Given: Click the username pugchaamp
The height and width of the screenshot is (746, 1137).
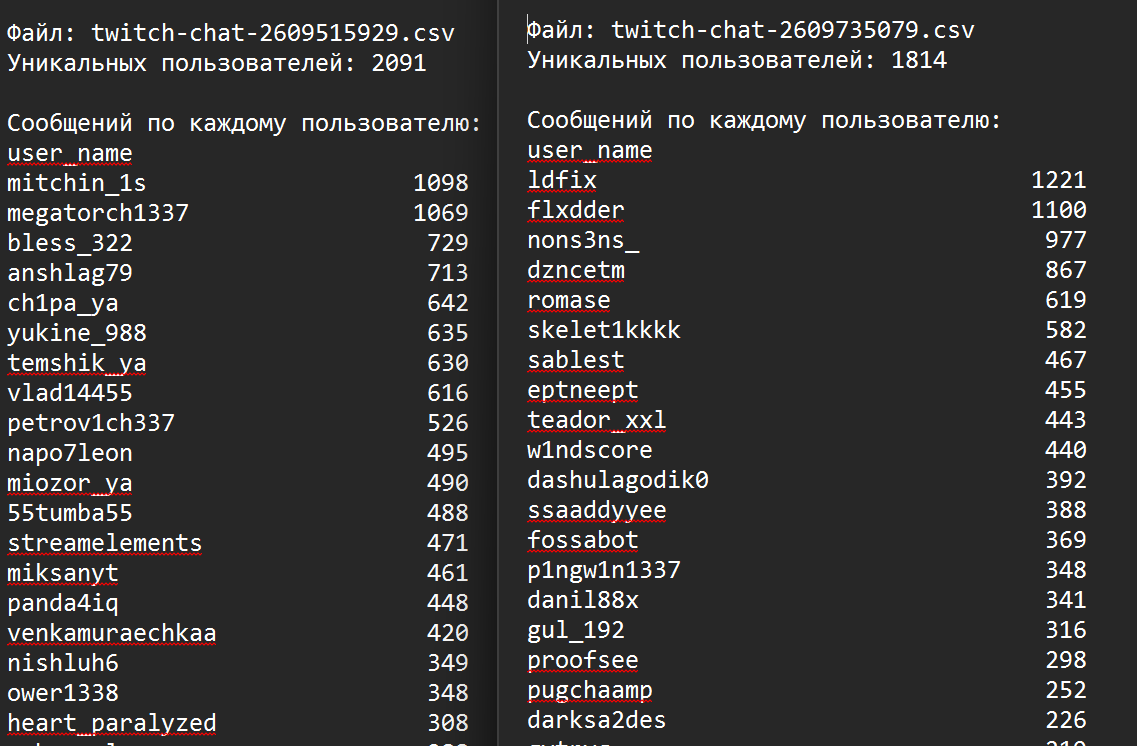Looking at the screenshot, I should 589,690.
